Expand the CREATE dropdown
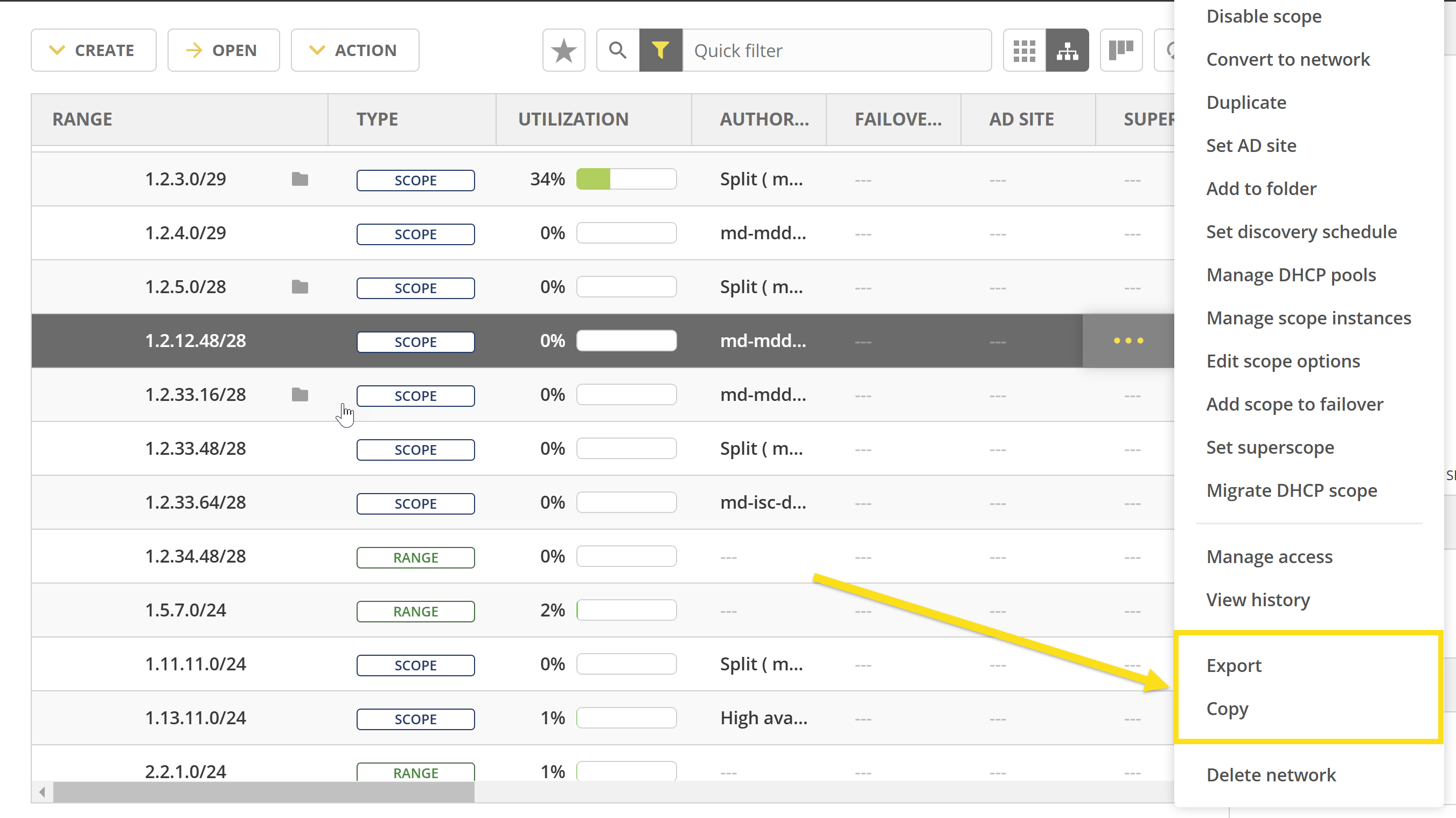 pos(93,50)
